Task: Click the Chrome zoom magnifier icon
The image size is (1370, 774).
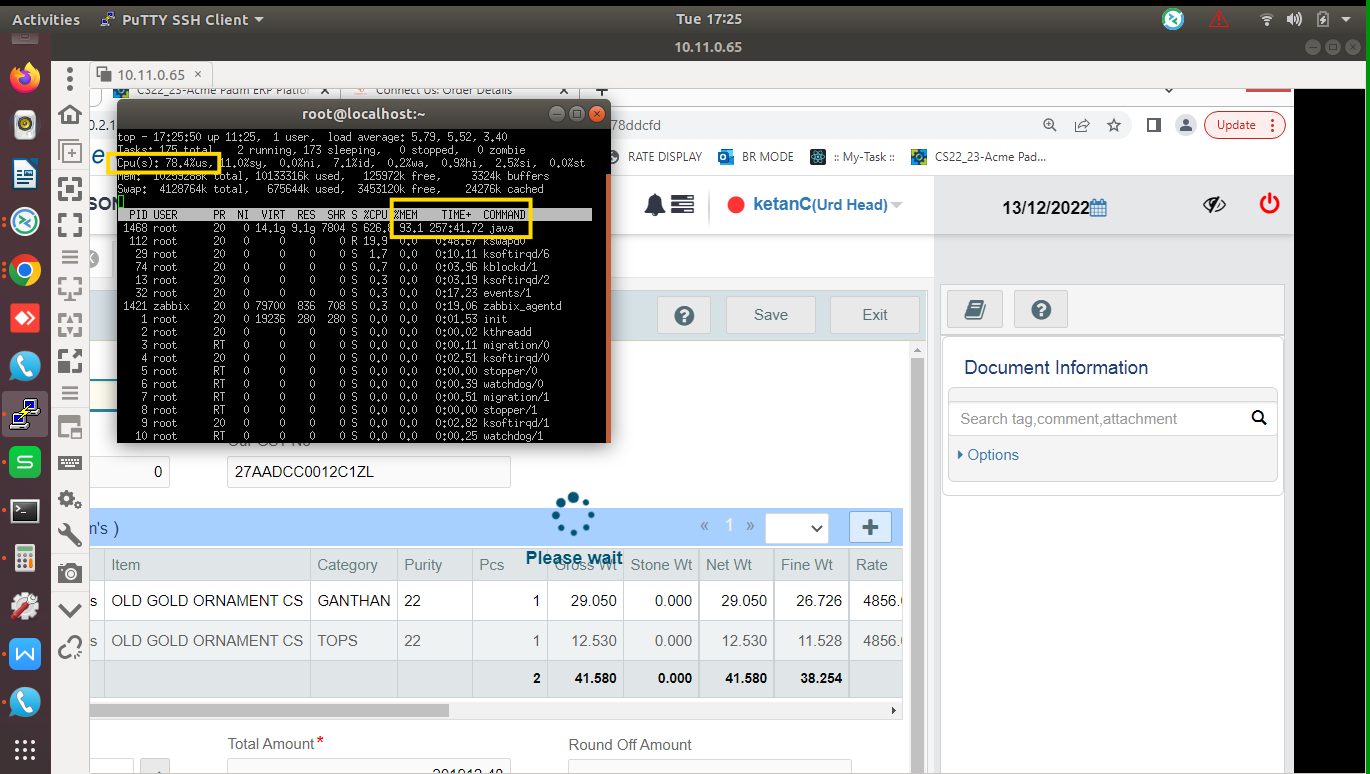Action: point(1050,125)
